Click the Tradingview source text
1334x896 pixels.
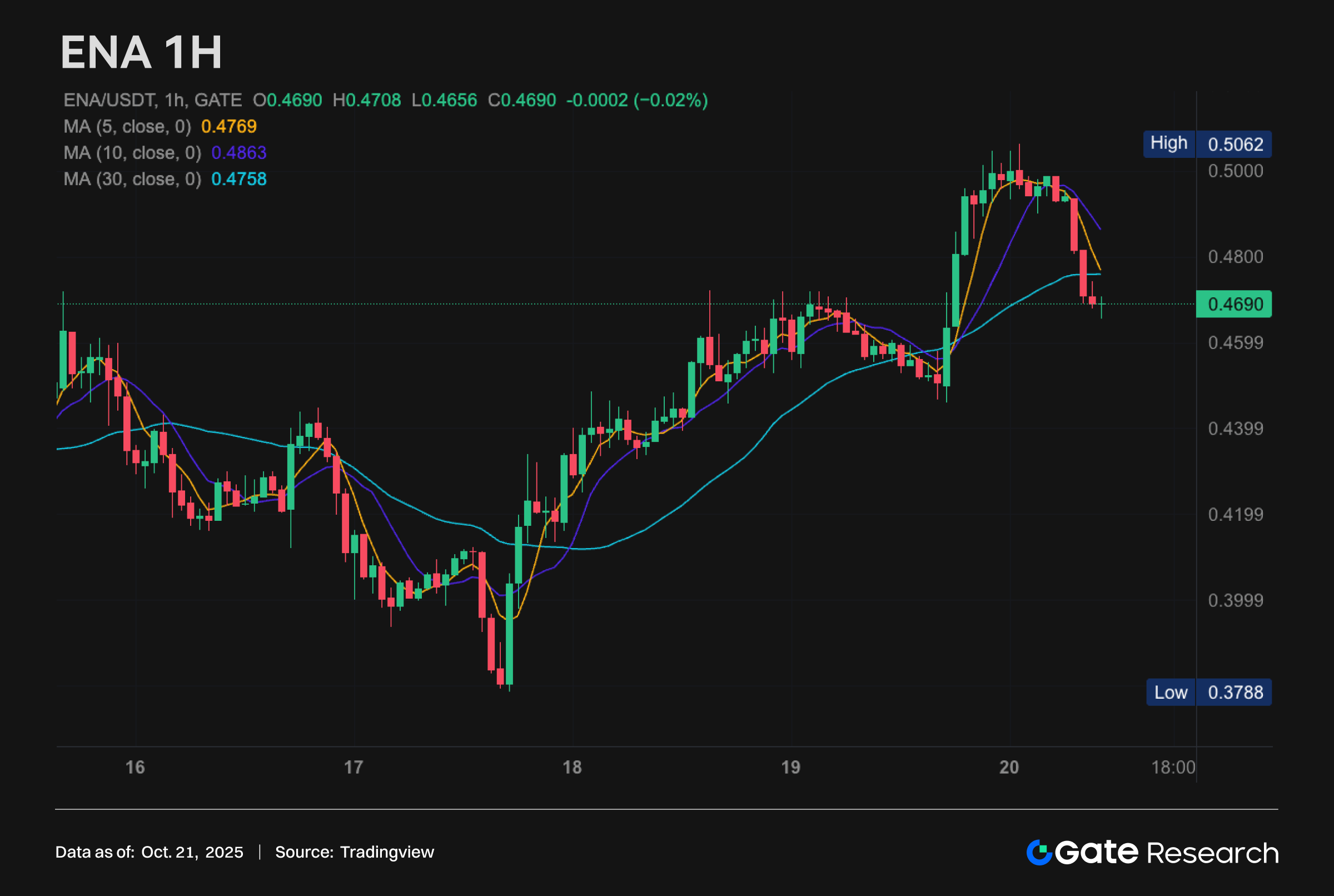point(387,852)
